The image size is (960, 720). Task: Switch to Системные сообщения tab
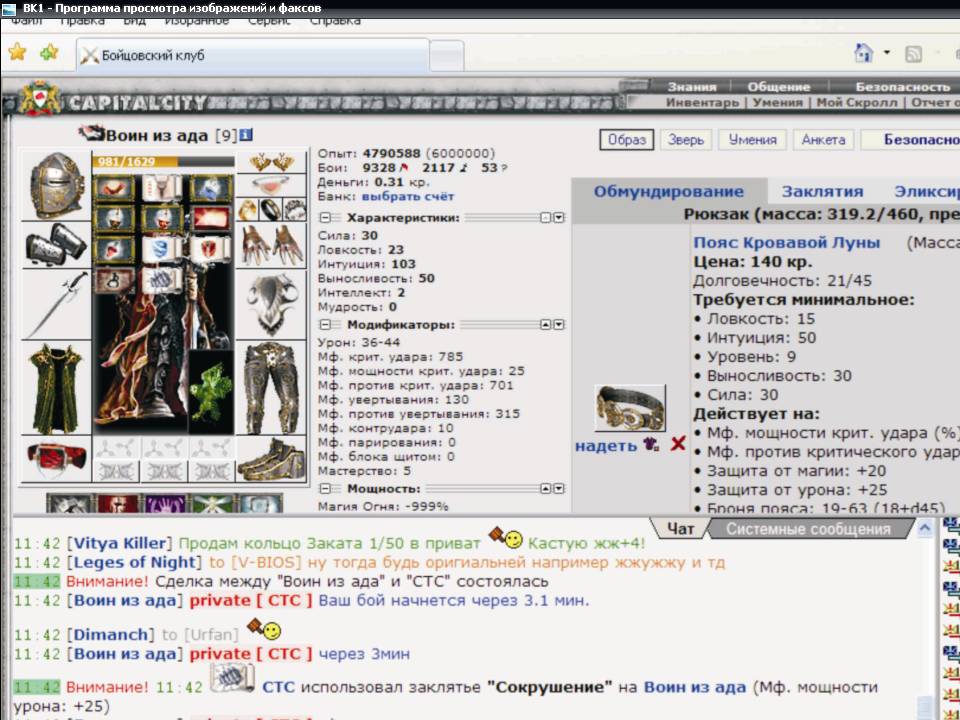808,528
